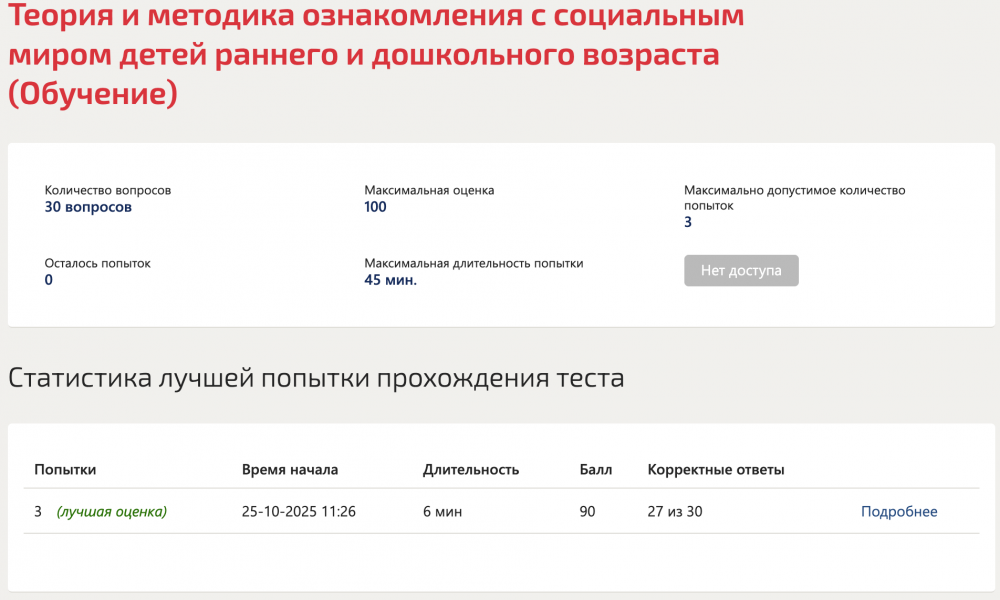Click the "45 мин." max duration value
Image resolution: width=1000 pixels, height=600 pixels.
tap(390, 280)
